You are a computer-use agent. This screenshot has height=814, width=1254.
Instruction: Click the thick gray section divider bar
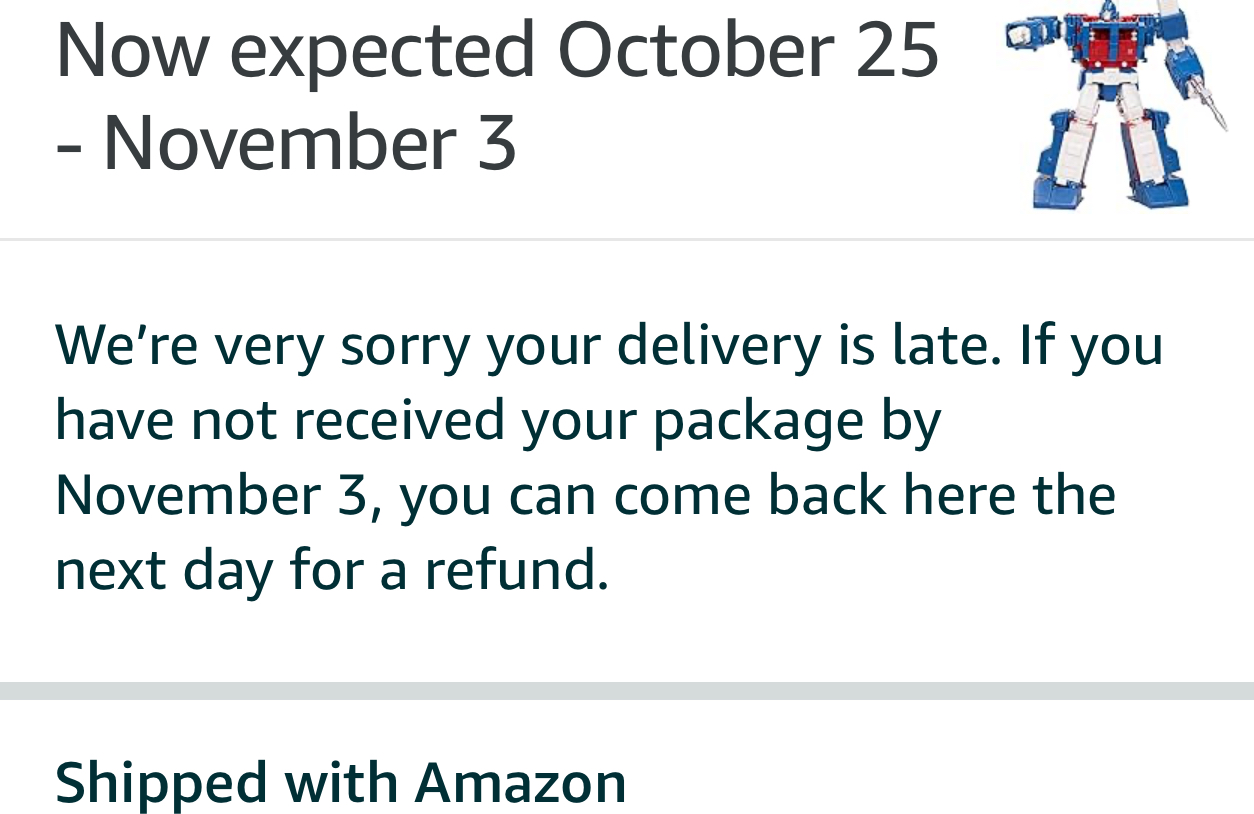click(x=627, y=691)
